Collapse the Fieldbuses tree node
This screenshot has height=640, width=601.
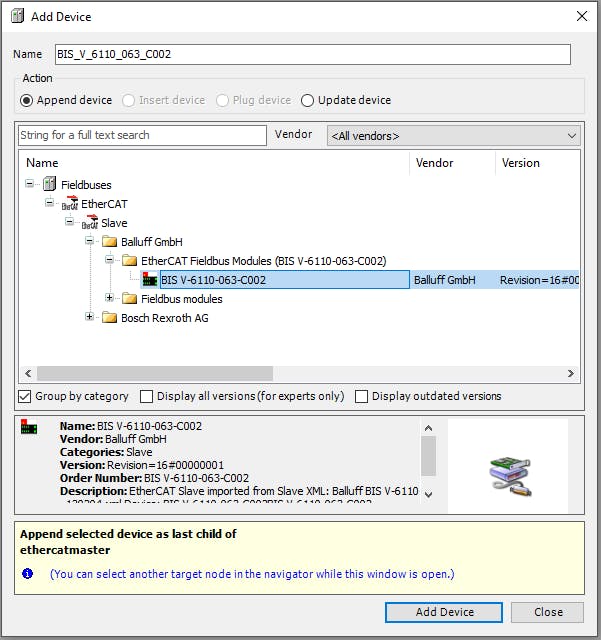29,183
